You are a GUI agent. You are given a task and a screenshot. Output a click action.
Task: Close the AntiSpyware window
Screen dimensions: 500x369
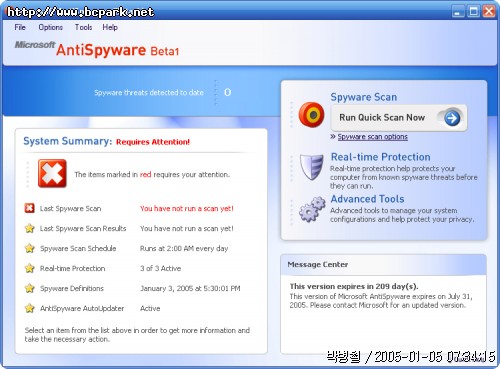click(489, 11)
